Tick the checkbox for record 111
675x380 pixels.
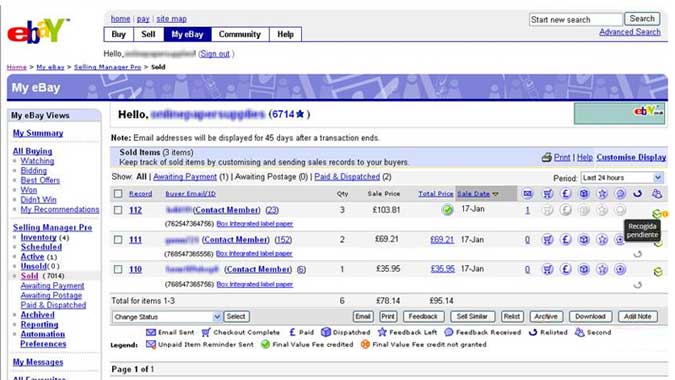(x=118, y=240)
